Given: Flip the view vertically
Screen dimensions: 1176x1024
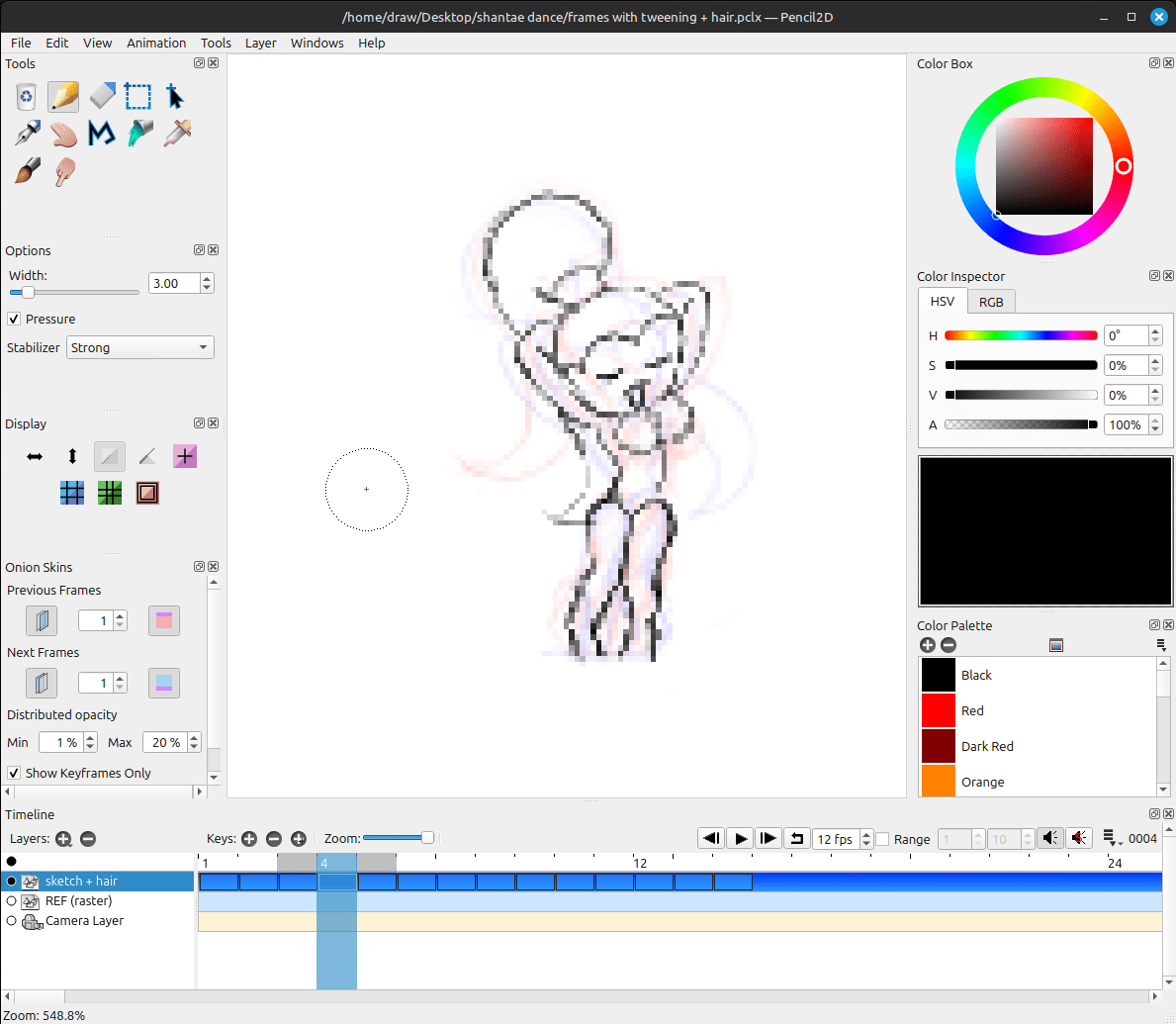Looking at the screenshot, I should point(72,456).
